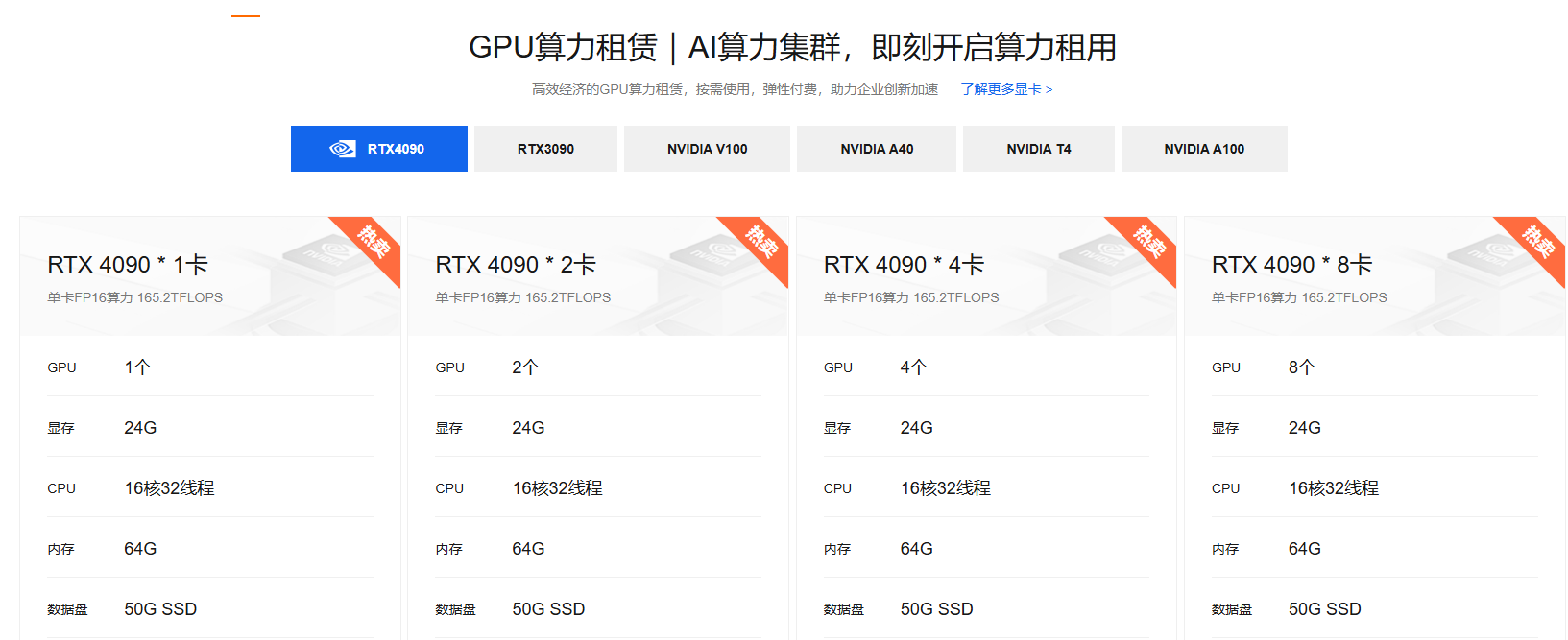Click the 热卖 ribbon on RTX 4090 * 2卡 card
Screen dimensions: 1568x640
[760, 243]
